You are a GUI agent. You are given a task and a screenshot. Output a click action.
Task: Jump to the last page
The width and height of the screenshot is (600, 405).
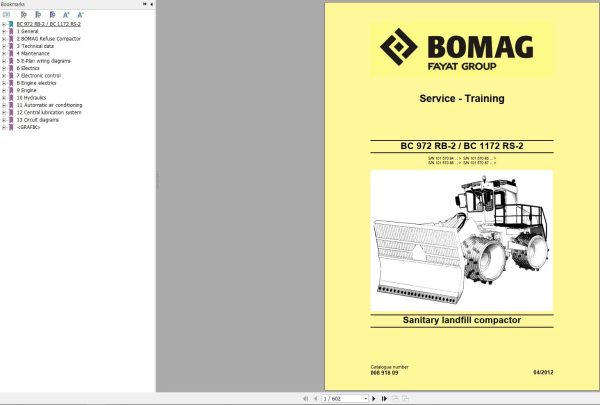click(384, 398)
